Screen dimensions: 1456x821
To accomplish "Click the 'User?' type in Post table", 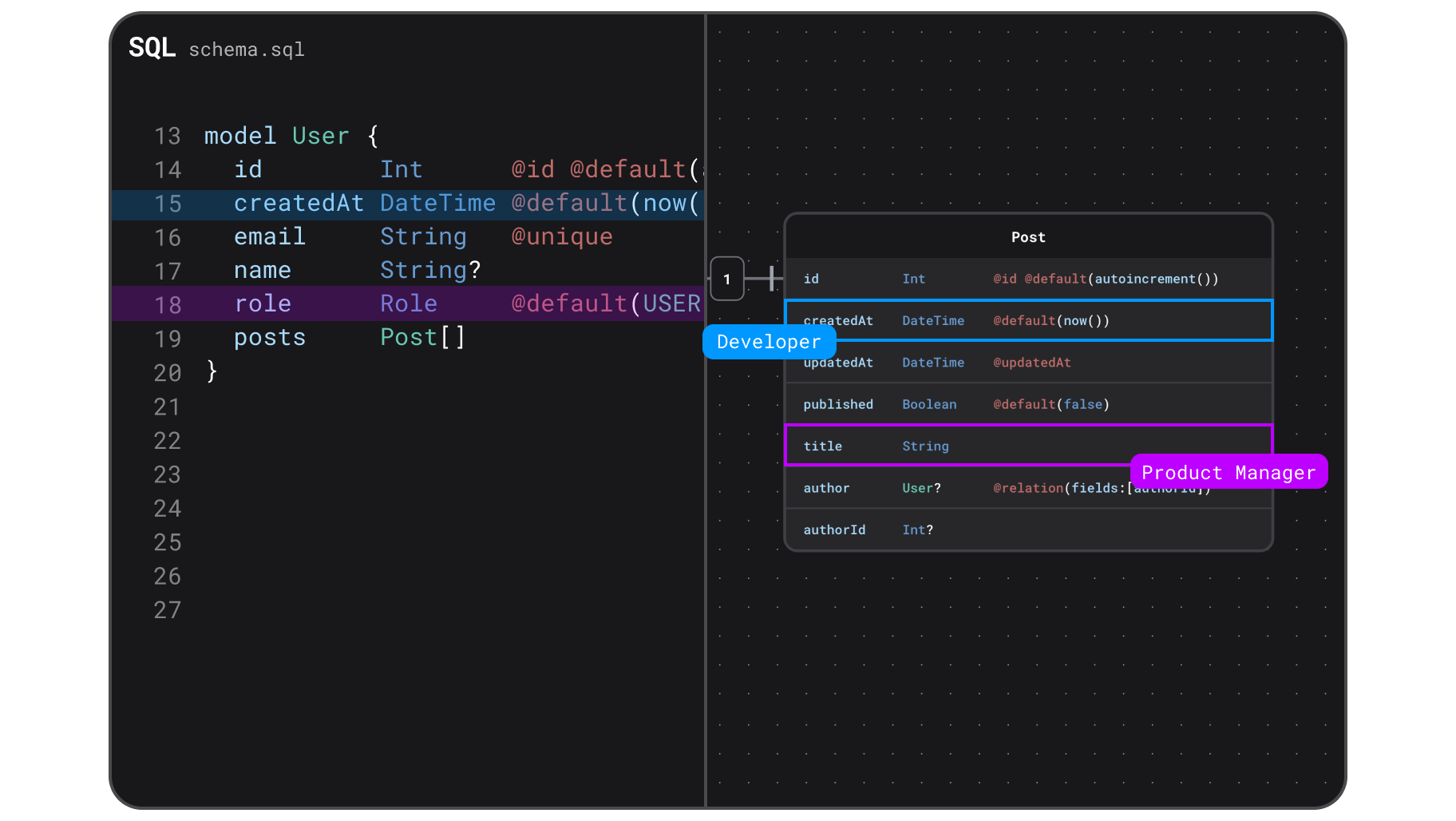I will [x=921, y=488].
